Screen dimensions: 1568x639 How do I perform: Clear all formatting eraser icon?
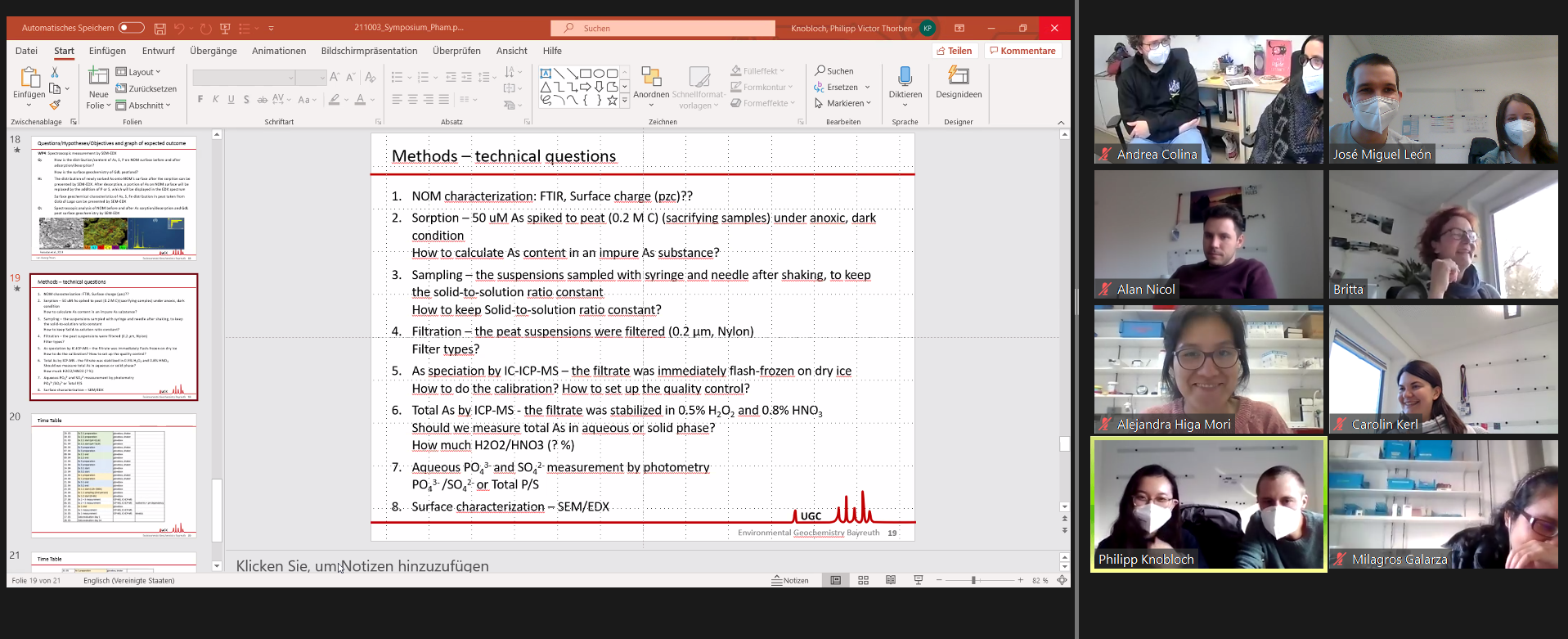point(370,77)
